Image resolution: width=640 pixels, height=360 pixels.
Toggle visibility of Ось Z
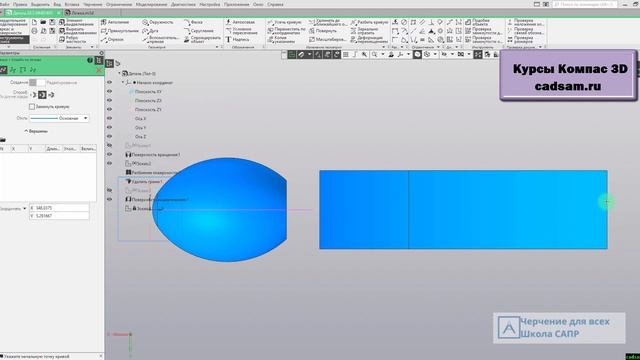[x=109, y=136]
